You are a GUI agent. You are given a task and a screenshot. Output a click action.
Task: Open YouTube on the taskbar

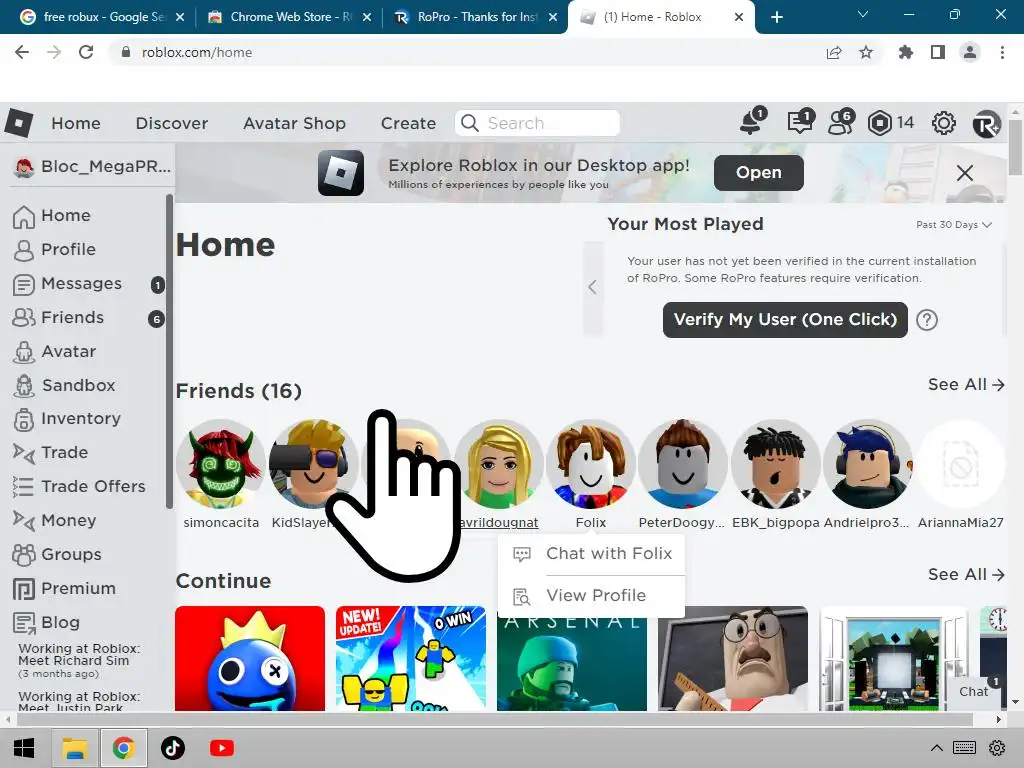[222, 748]
